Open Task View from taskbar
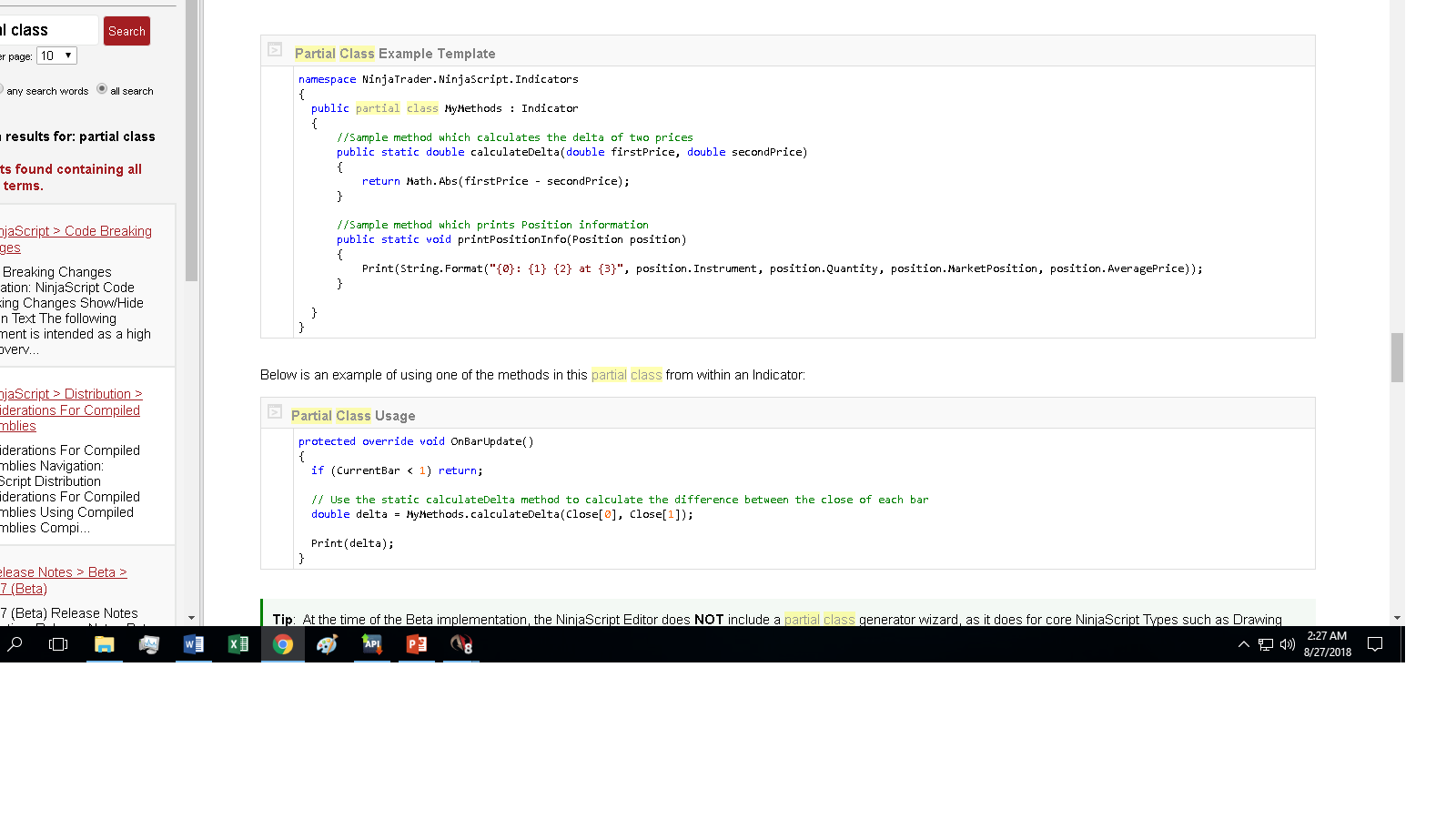This screenshot has height=819, width=1456. coord(58,644)
